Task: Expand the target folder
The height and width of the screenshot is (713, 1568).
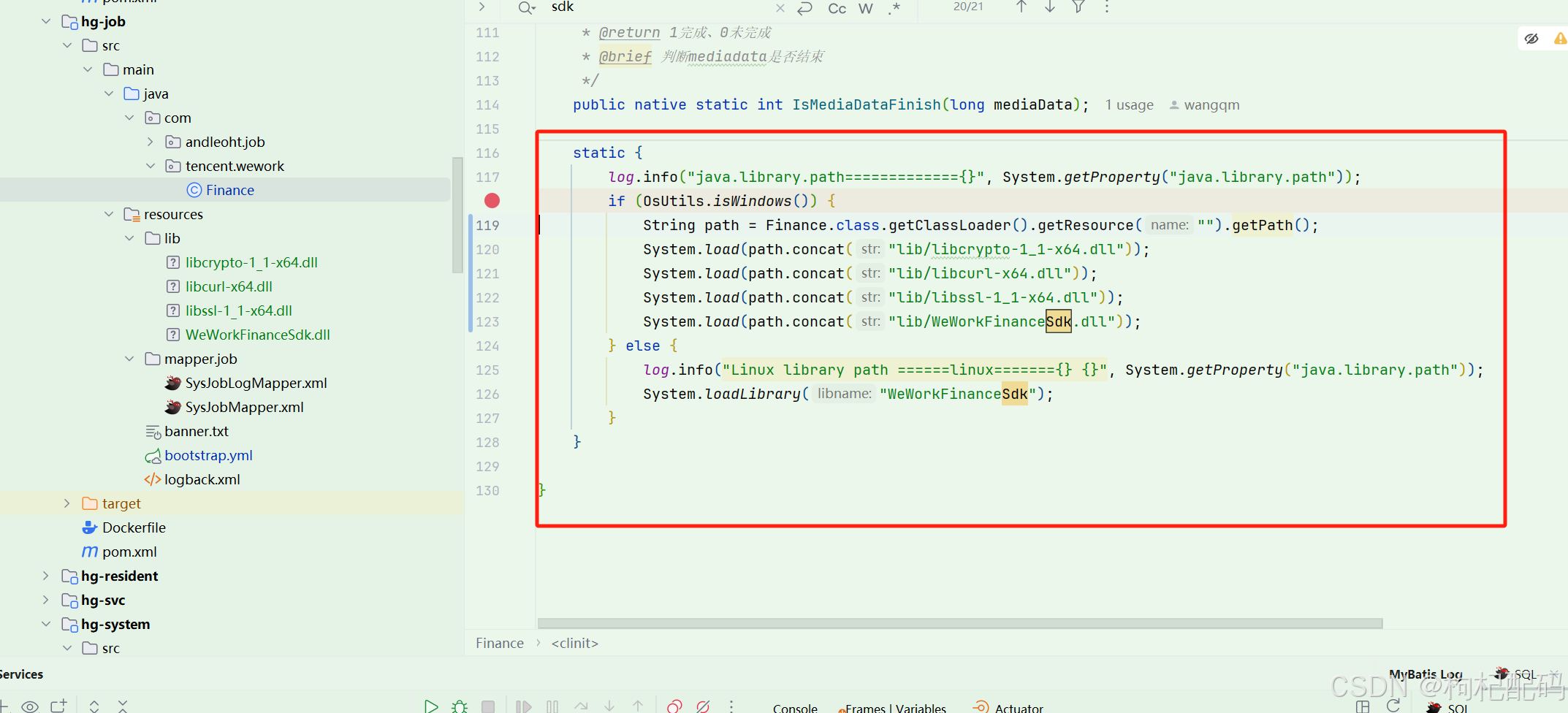Action: pos(66,503)
